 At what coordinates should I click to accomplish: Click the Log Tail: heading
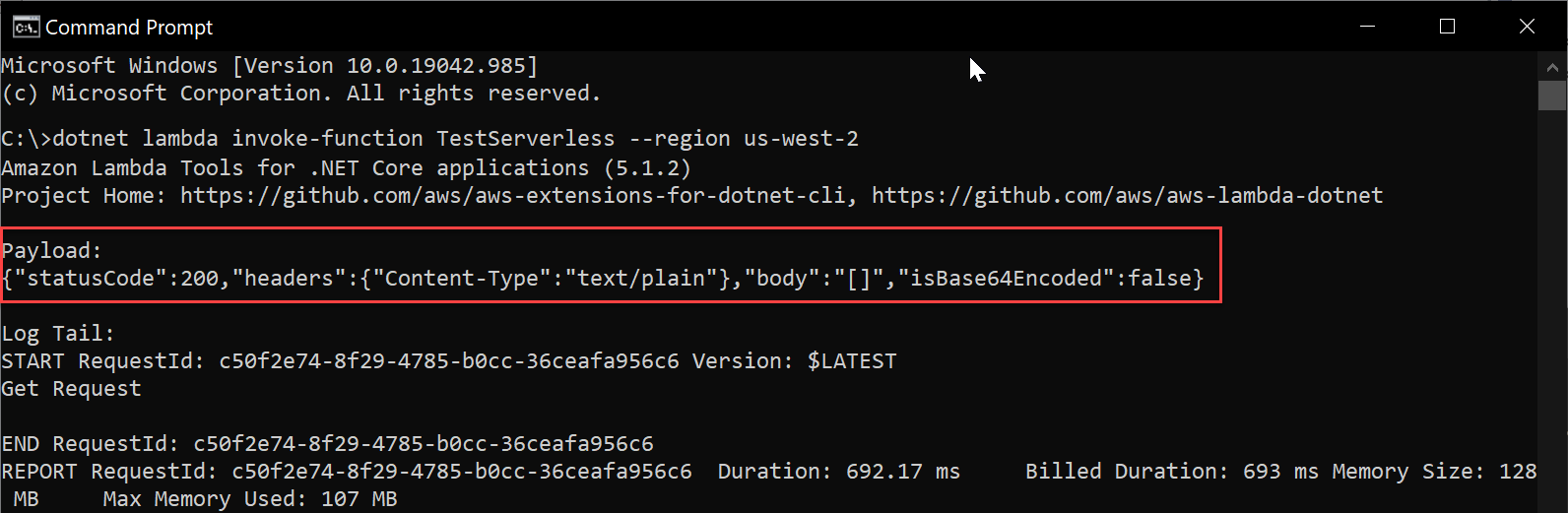(x=58, y=334)
